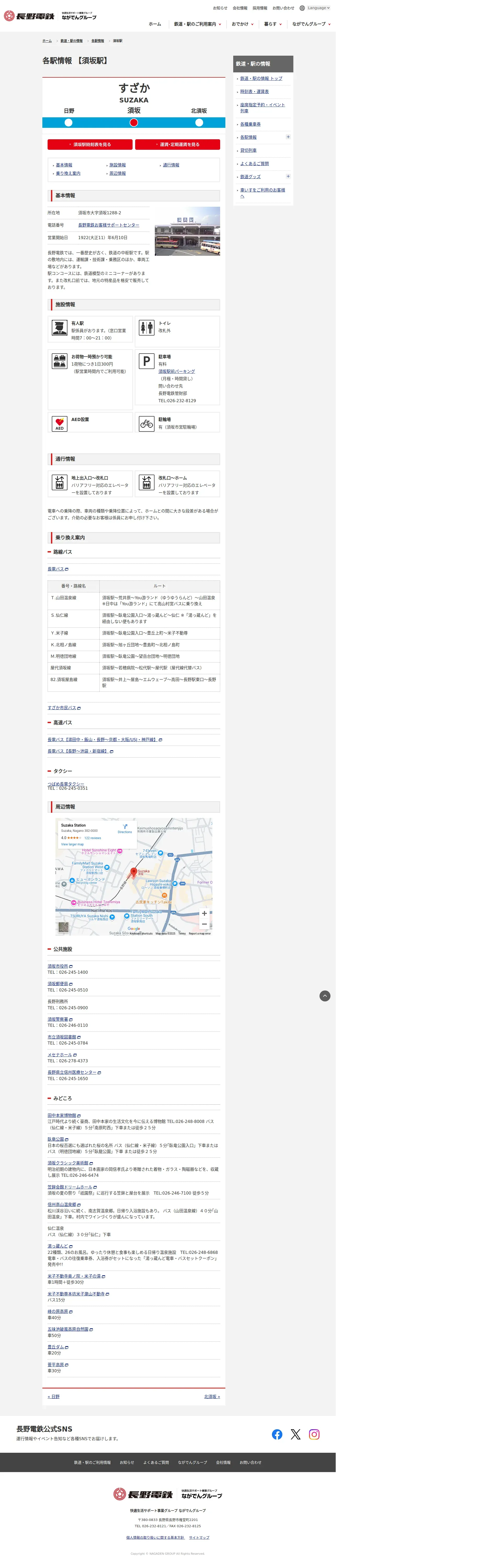The height and width of the screenshot is (1568, 502).
Task: Open お知らせ in top utility menu
Action: click(x=220, y=8)
